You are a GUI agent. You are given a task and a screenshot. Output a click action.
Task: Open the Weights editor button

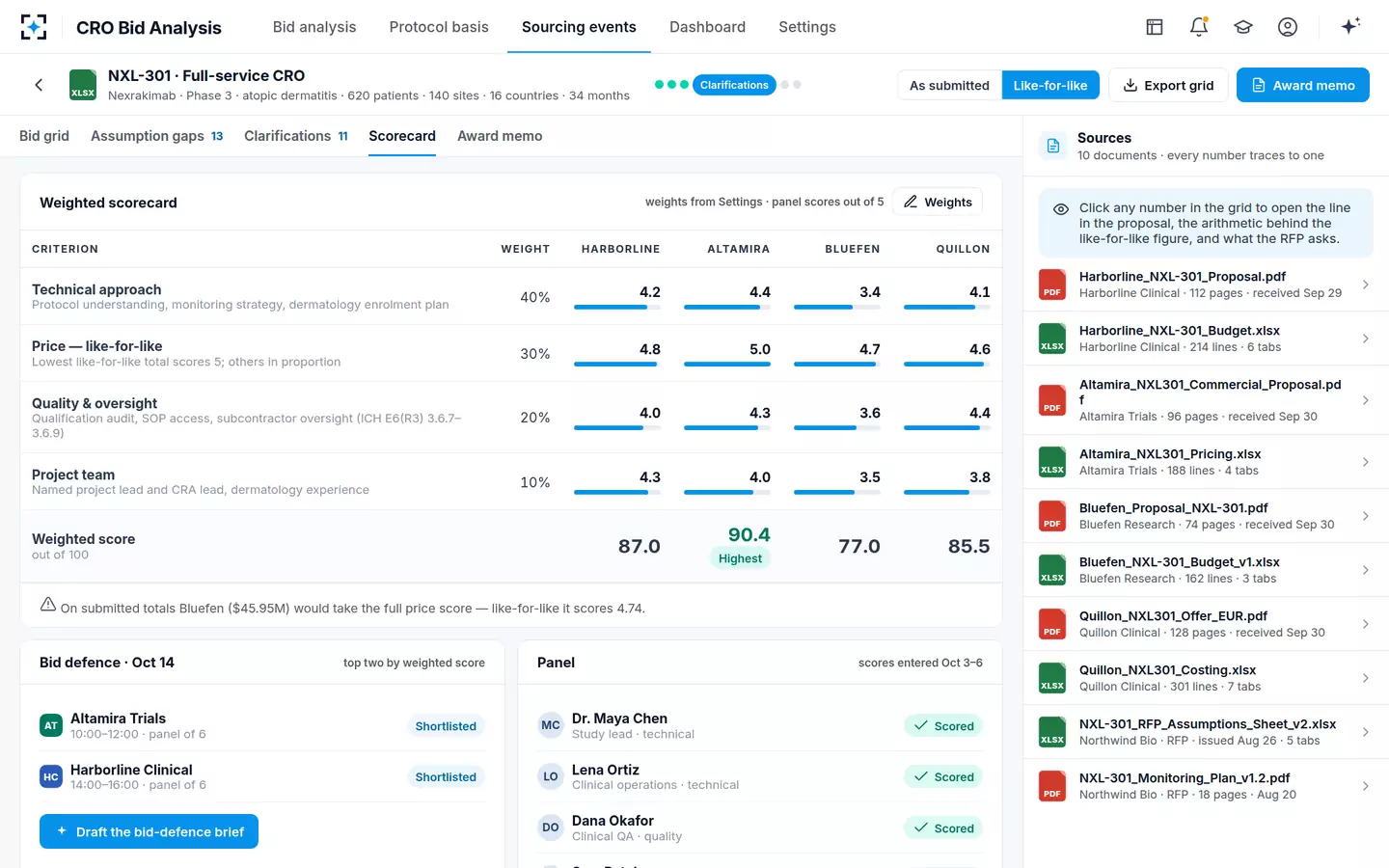[938, 202]
